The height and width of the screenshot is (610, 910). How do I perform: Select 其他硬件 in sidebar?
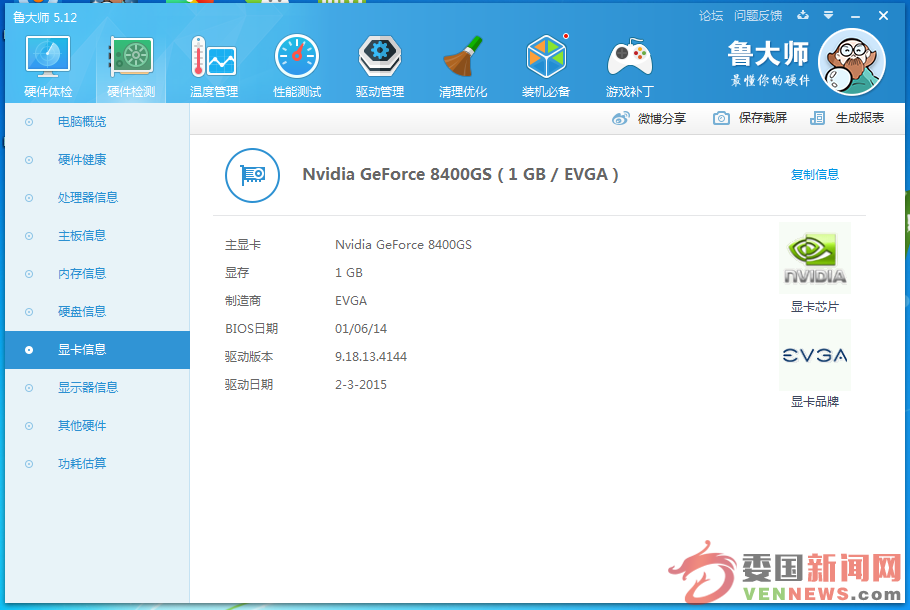(98, 426)
